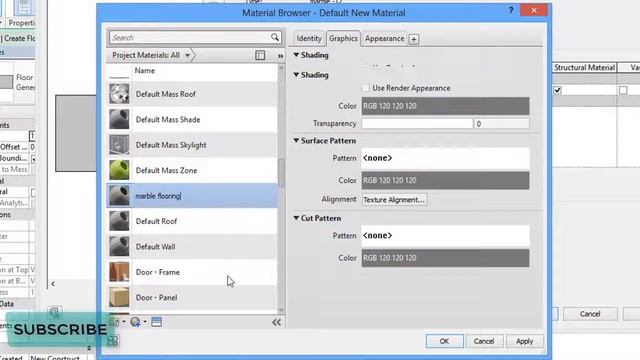Select Default Mass Shade material name
Screen dimensions: 640x360
168,120
